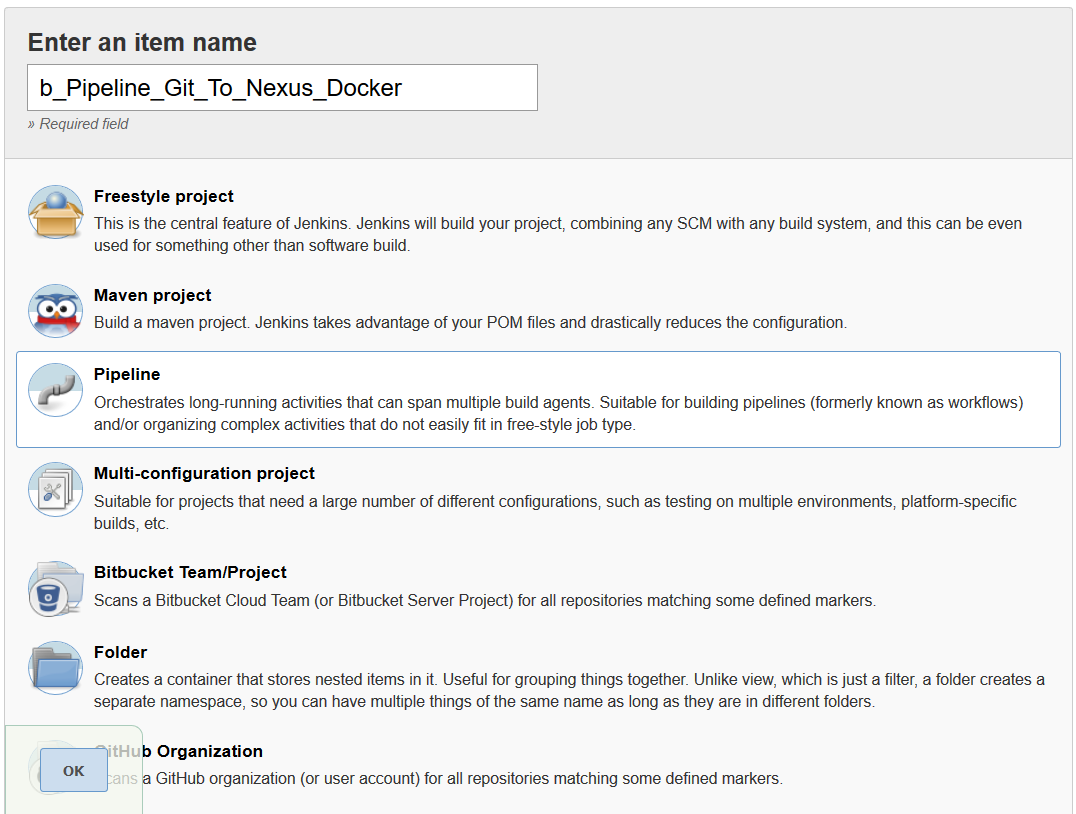Image resolution: width=1076 pixels, height=814 pixels.
Task: Click the Enter an item name heading
Action: click(142, 42)
